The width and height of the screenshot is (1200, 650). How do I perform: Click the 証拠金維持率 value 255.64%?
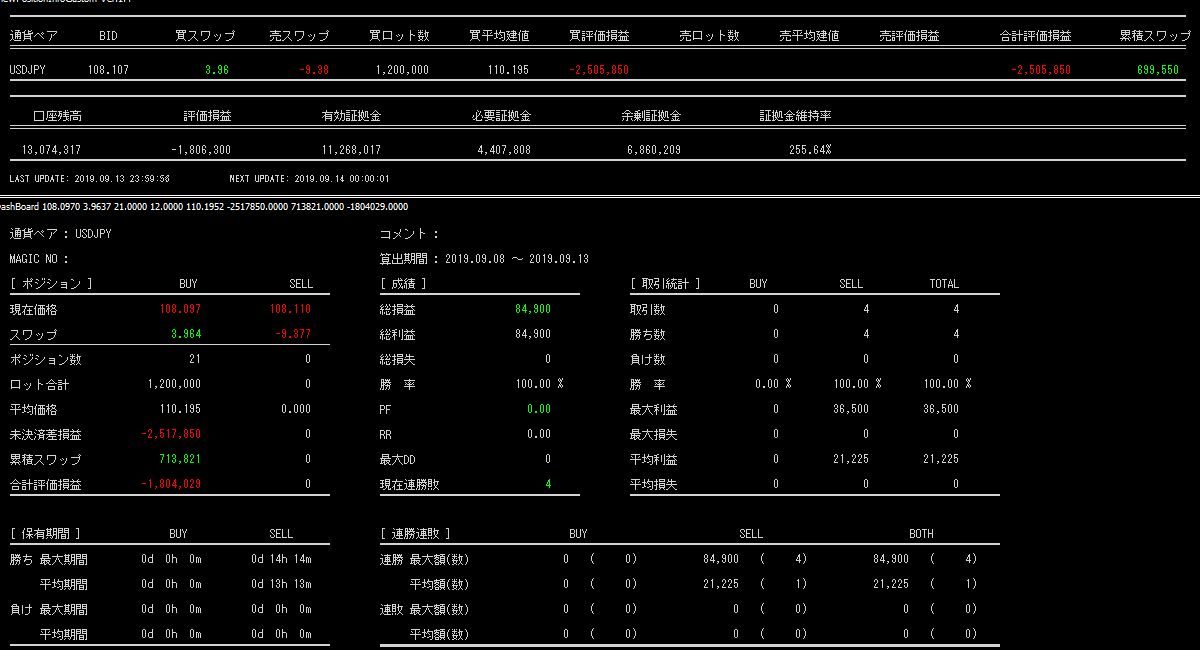(809, 150)
